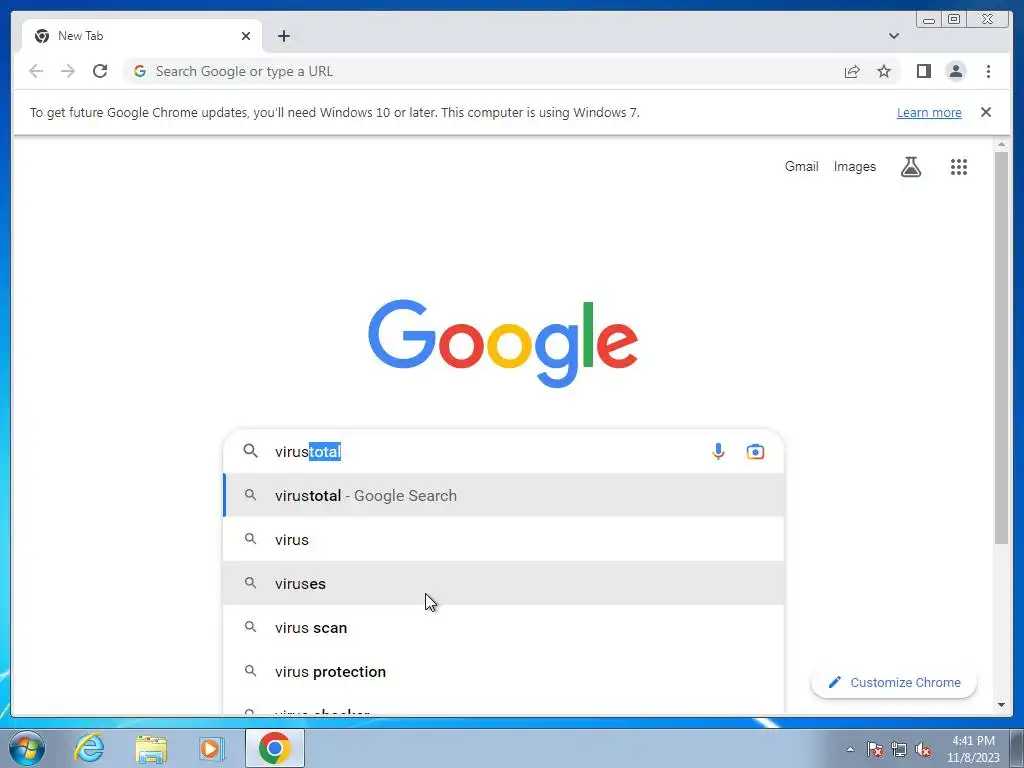Screen dimensions: 1024x768
Task: Open the share this page icon
Action: click(852, 71)
